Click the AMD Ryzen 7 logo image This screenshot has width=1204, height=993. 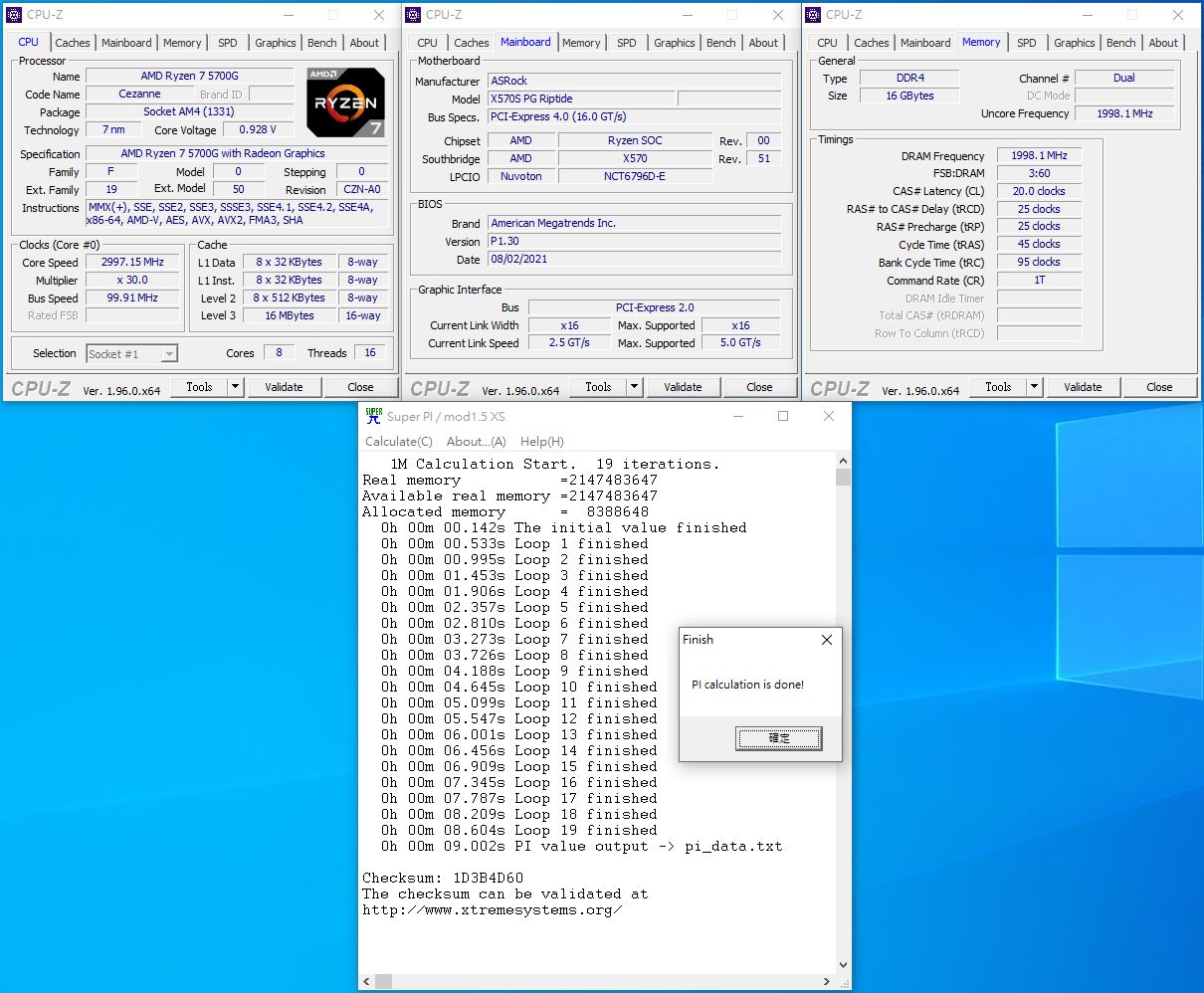[345, 102]
